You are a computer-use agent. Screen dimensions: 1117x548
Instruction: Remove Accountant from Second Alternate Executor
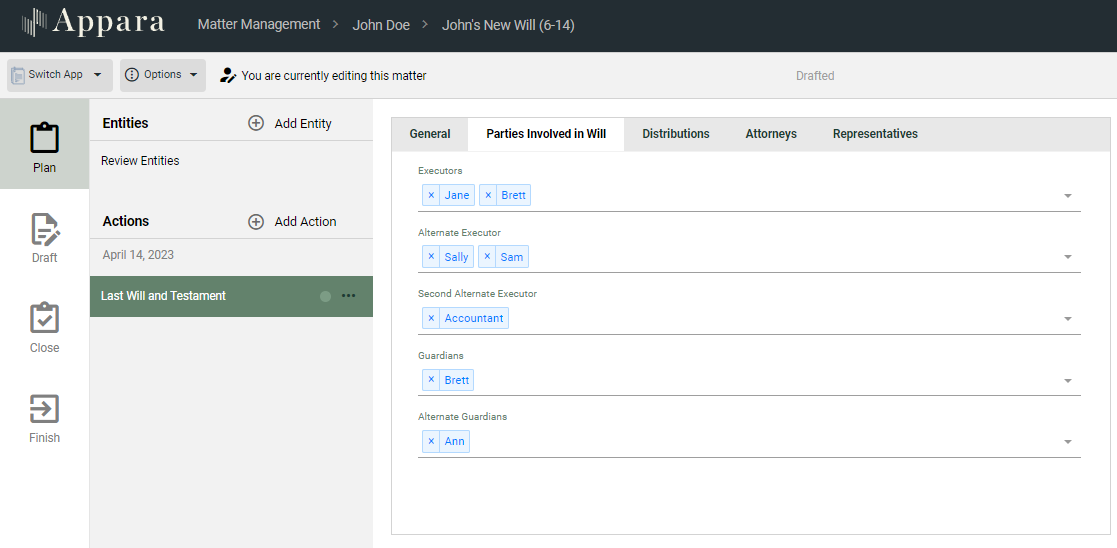[431, 319]
